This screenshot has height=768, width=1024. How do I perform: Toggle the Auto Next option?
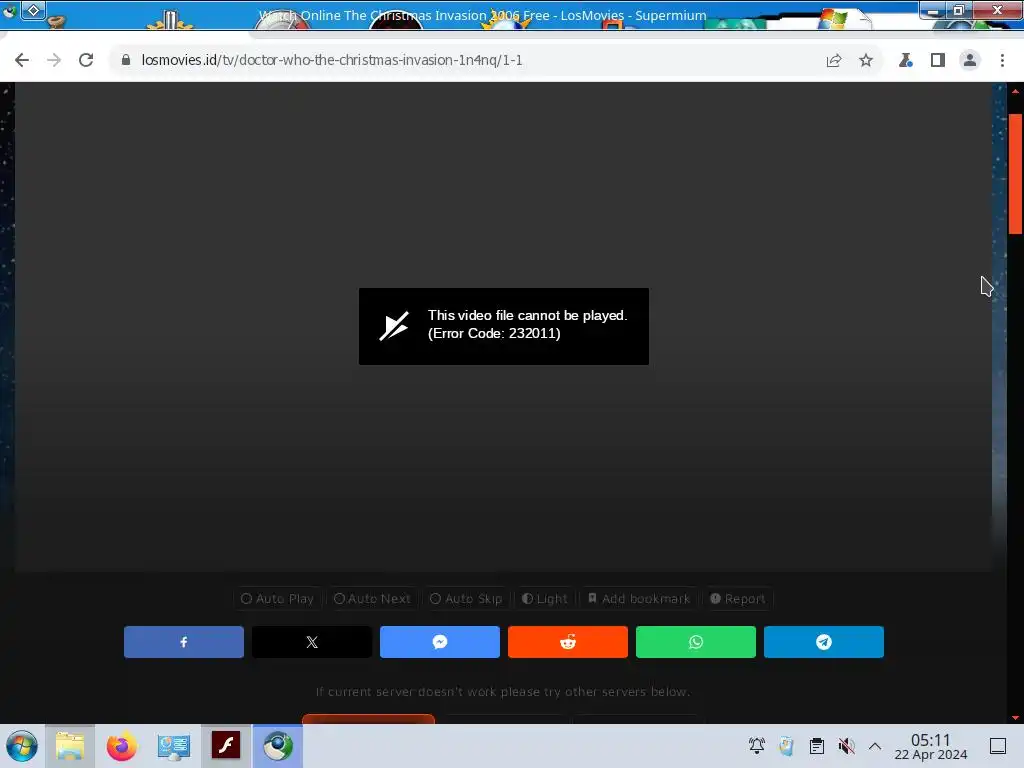(x=372, y=599)
